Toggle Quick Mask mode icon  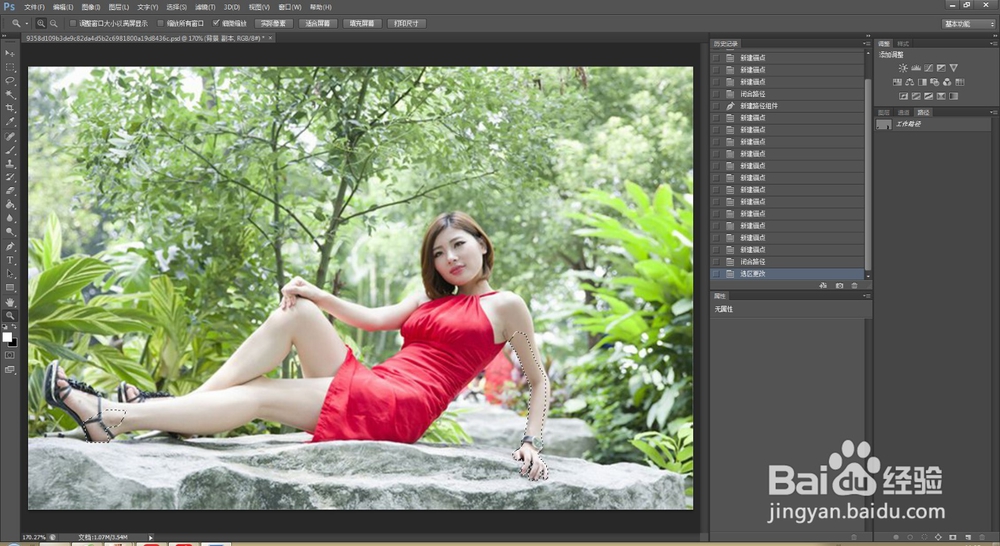pos(10,355)
